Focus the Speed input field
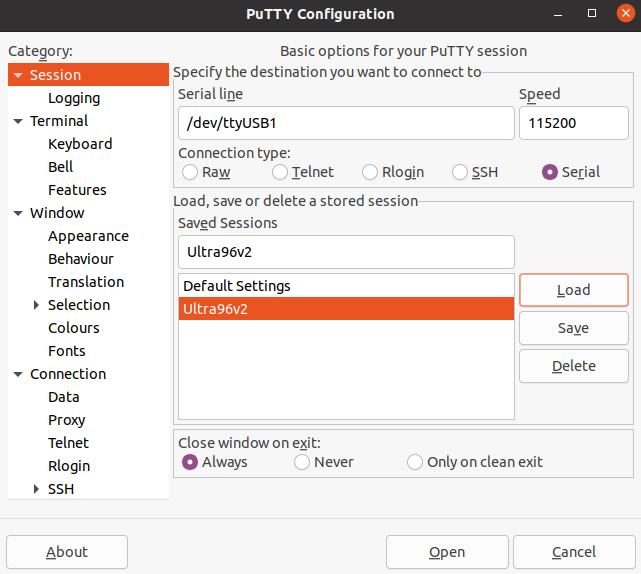The width and height of the screenshot is (641, 574). 574,123
